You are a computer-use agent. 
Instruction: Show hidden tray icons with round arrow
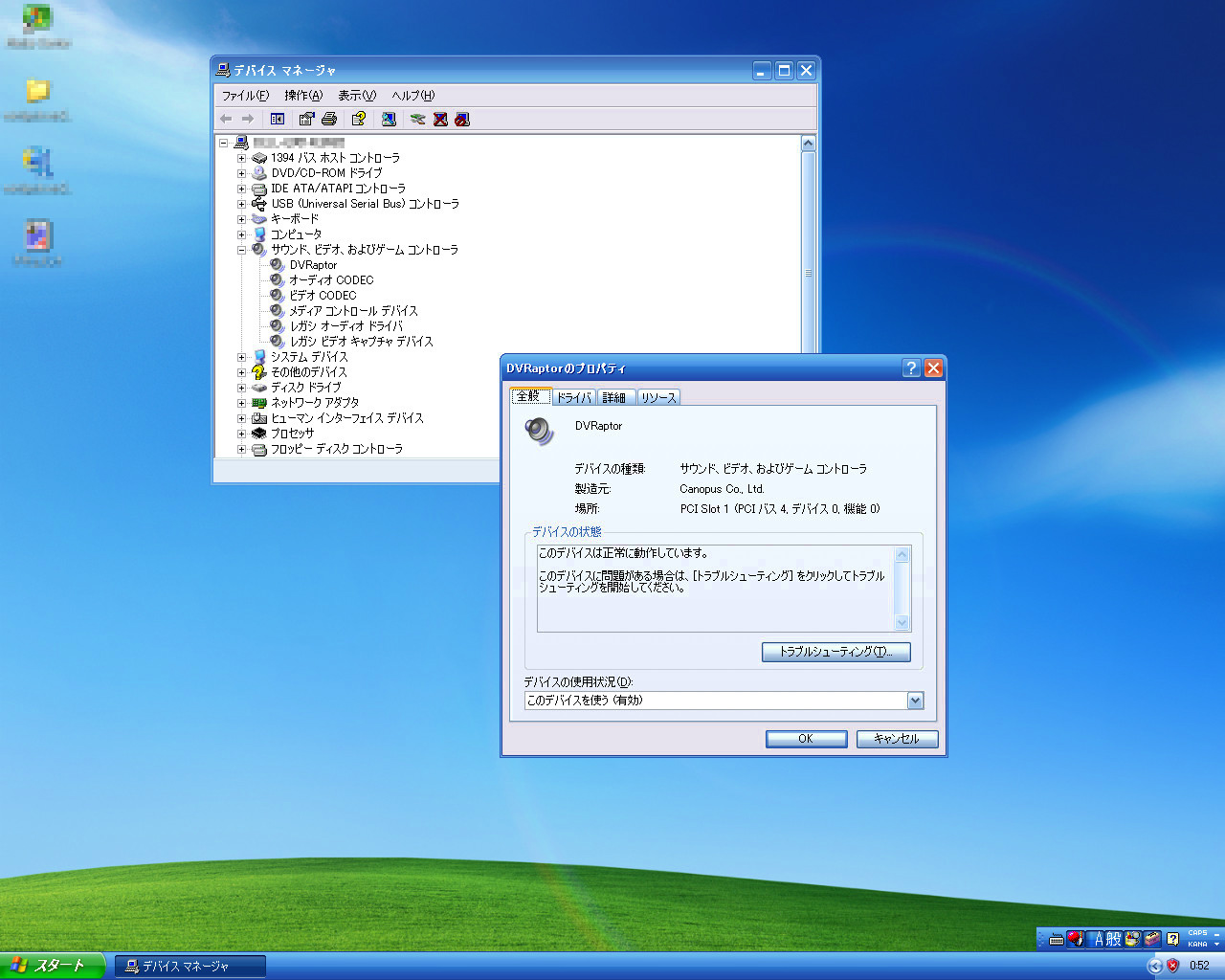click(1155, 966)
